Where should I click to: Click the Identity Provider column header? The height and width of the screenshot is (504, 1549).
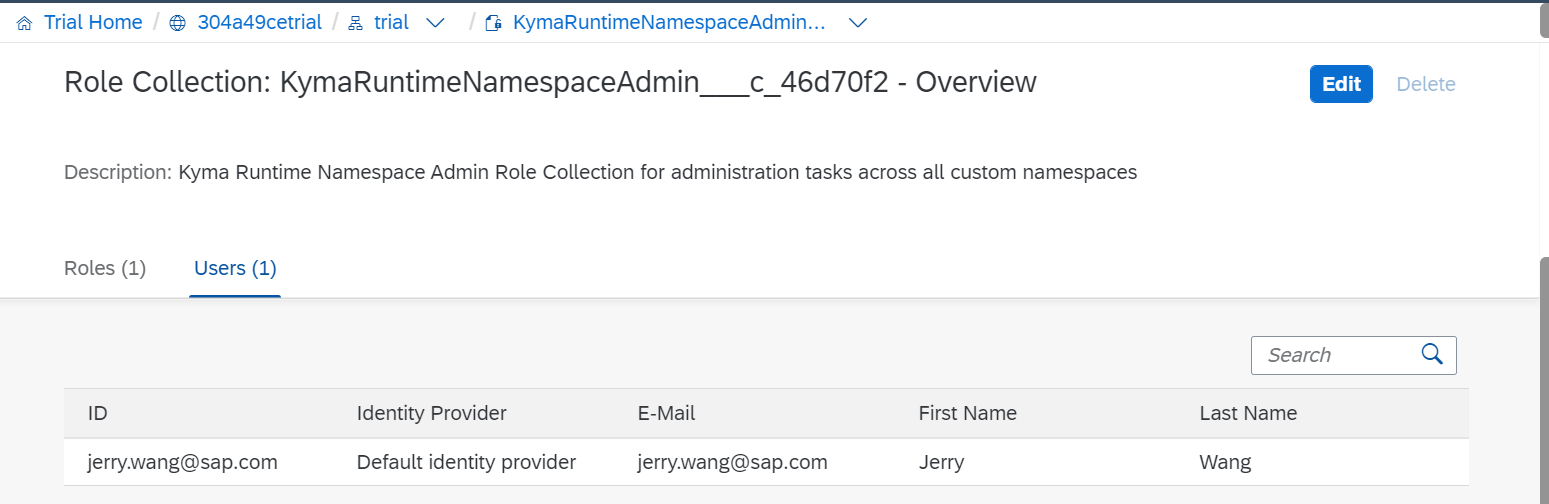[x=432, y=413]
